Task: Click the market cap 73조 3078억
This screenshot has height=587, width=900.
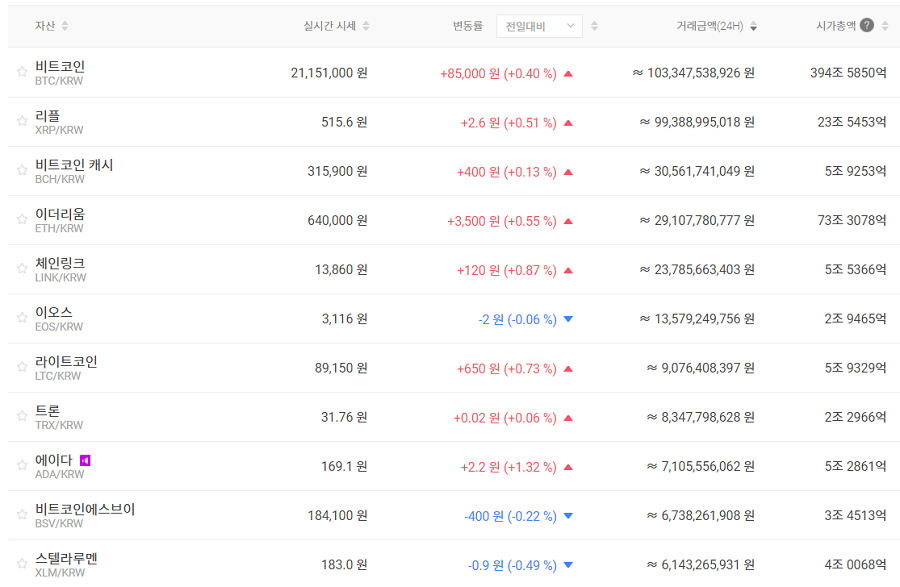Action: tap(852, 220)
